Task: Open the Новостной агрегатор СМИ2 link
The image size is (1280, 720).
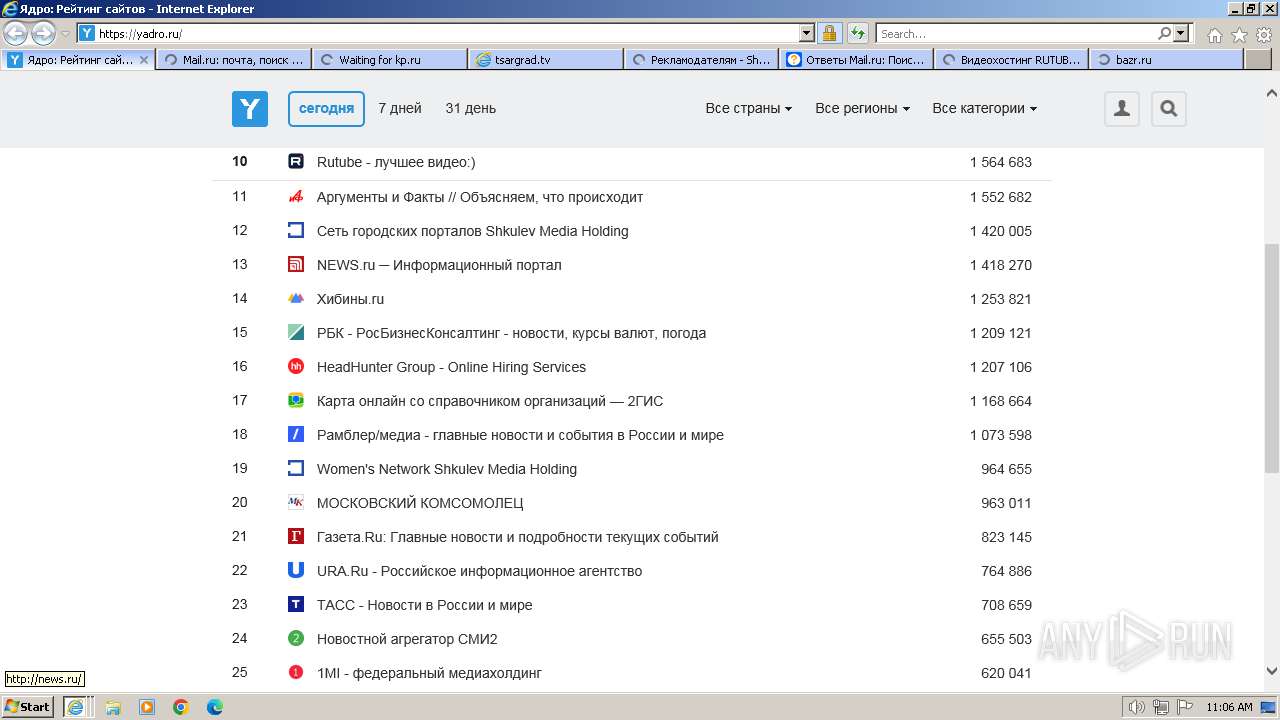Action: click(x=407, y=639)
